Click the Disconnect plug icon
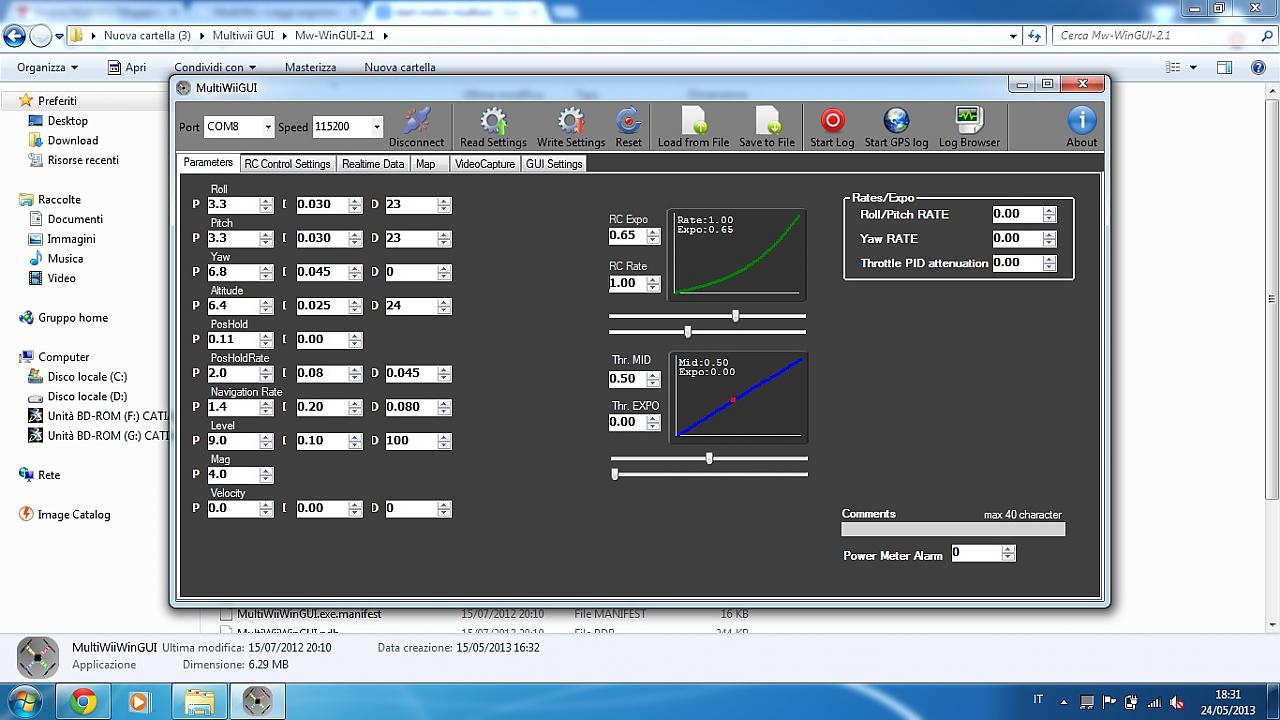The image size is (1280, 720). tap(416, 121)
